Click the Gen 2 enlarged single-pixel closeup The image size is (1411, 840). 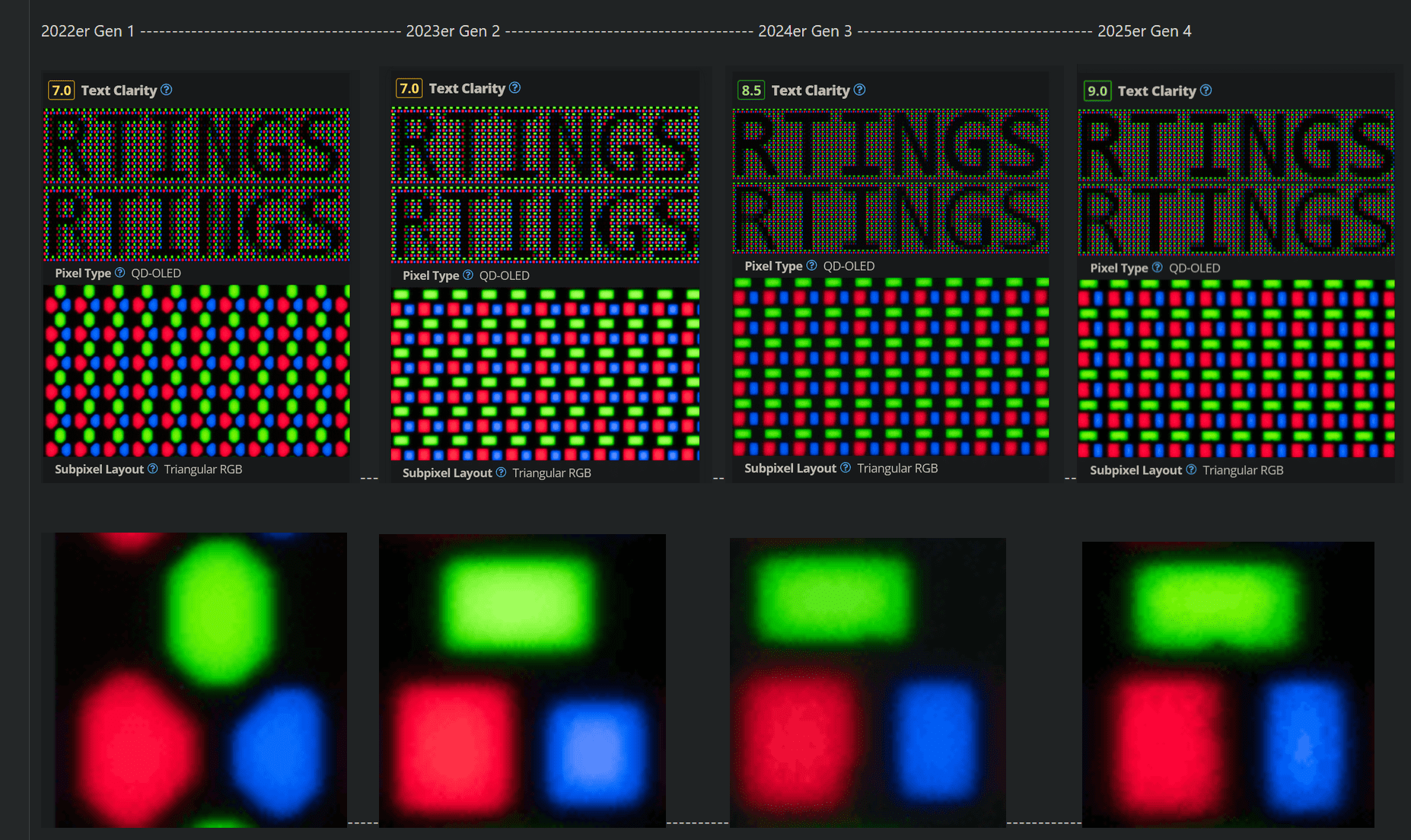(522, 681)
